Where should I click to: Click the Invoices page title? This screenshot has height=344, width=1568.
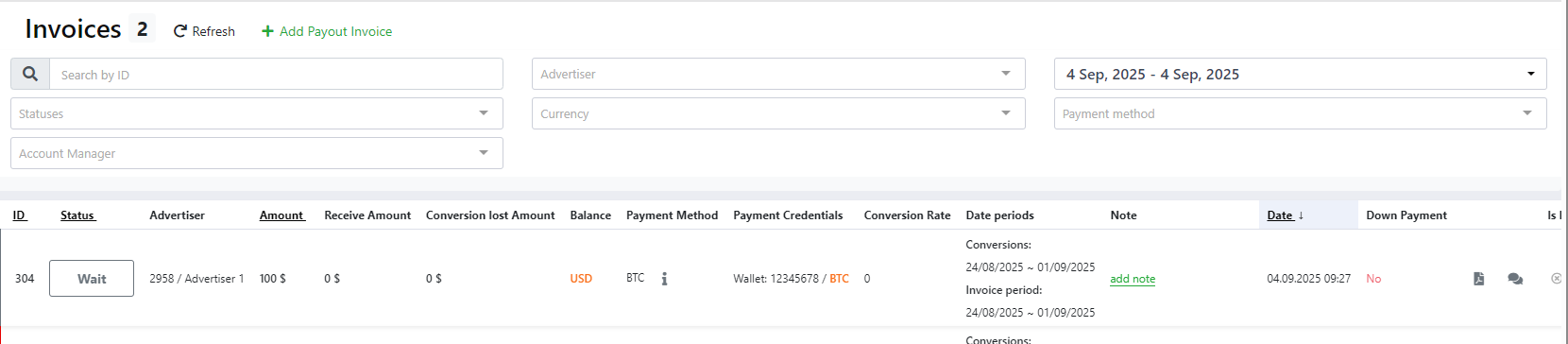(x=73, y=29)
